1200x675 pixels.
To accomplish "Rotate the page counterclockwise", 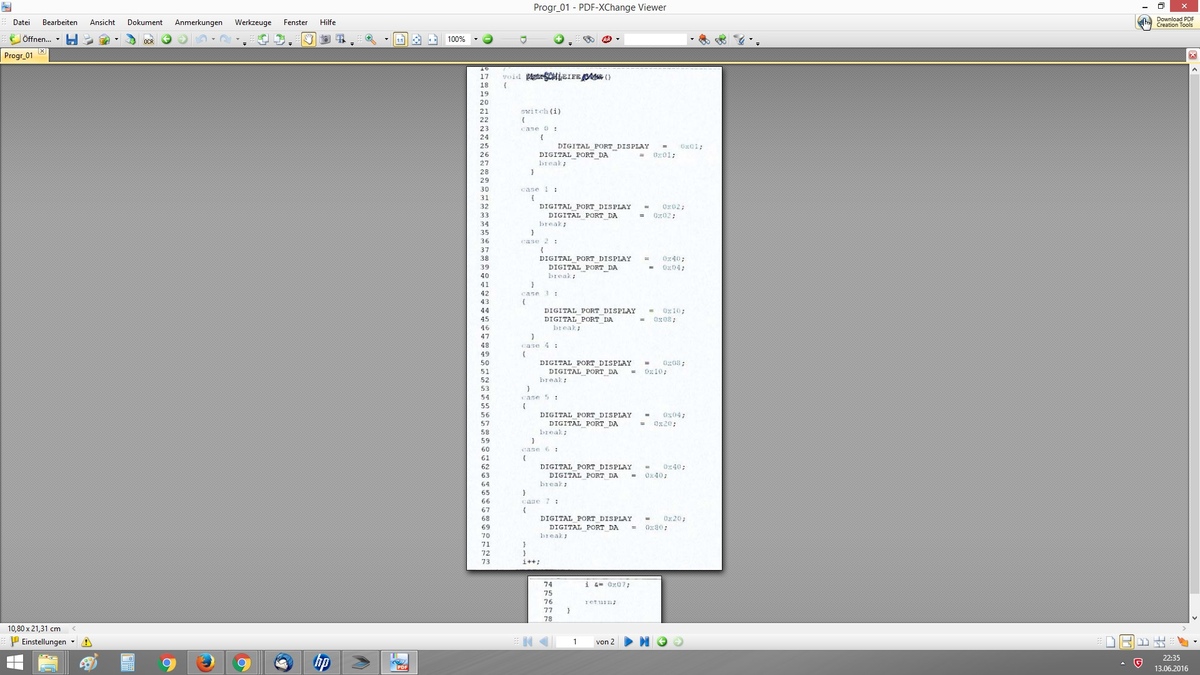I will pos(263,39).
